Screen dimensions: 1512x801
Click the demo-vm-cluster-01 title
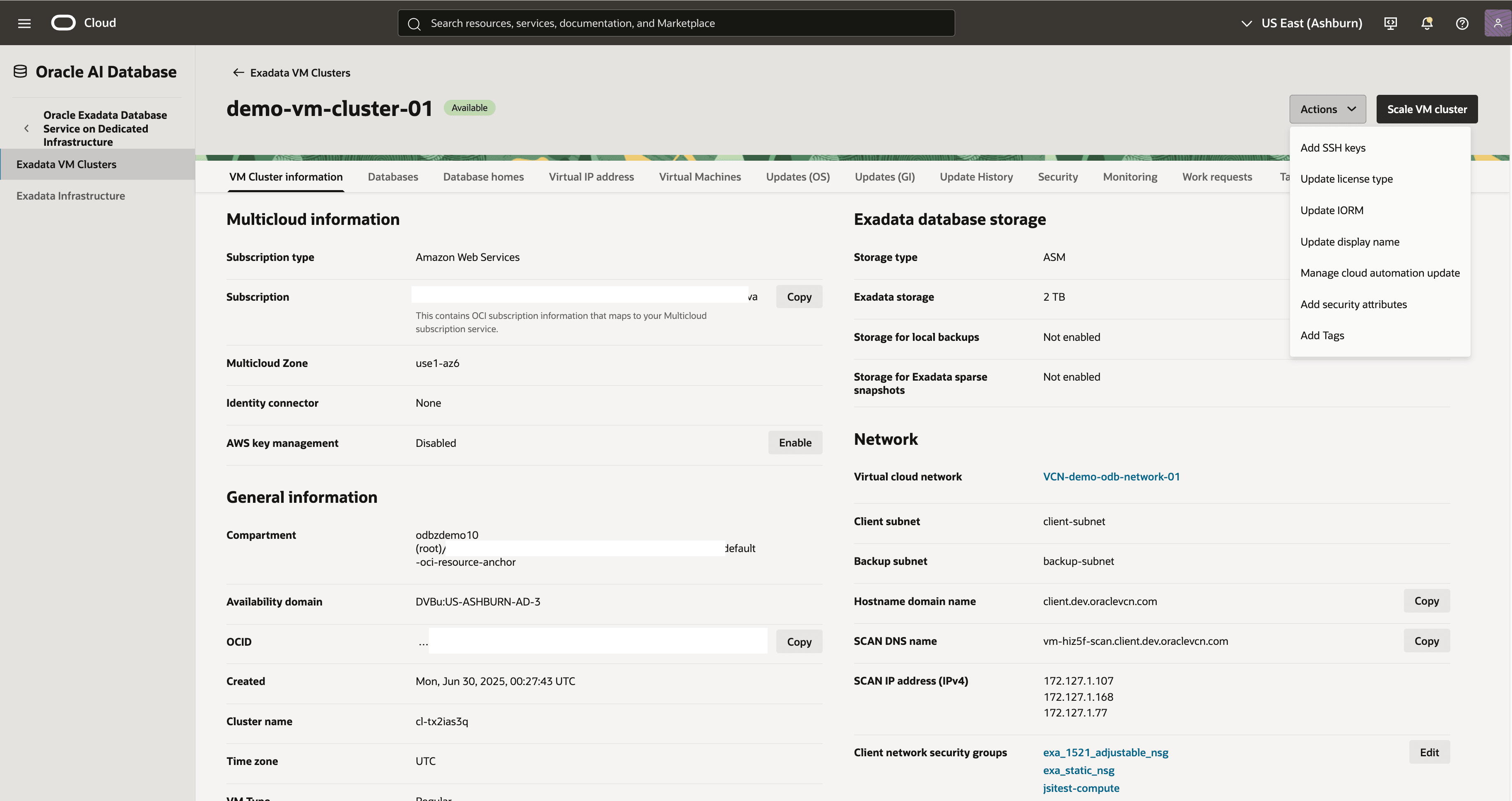click(329, 108)
